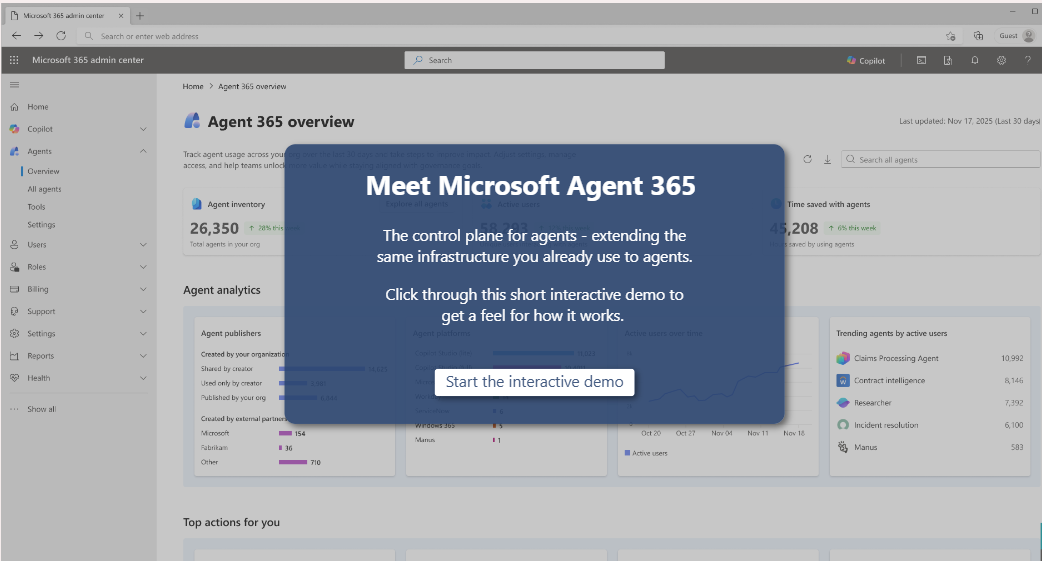Screen dimensions: 1042x561
Task: Open the app launcher waffle icon
Action: tap(14, 60)
